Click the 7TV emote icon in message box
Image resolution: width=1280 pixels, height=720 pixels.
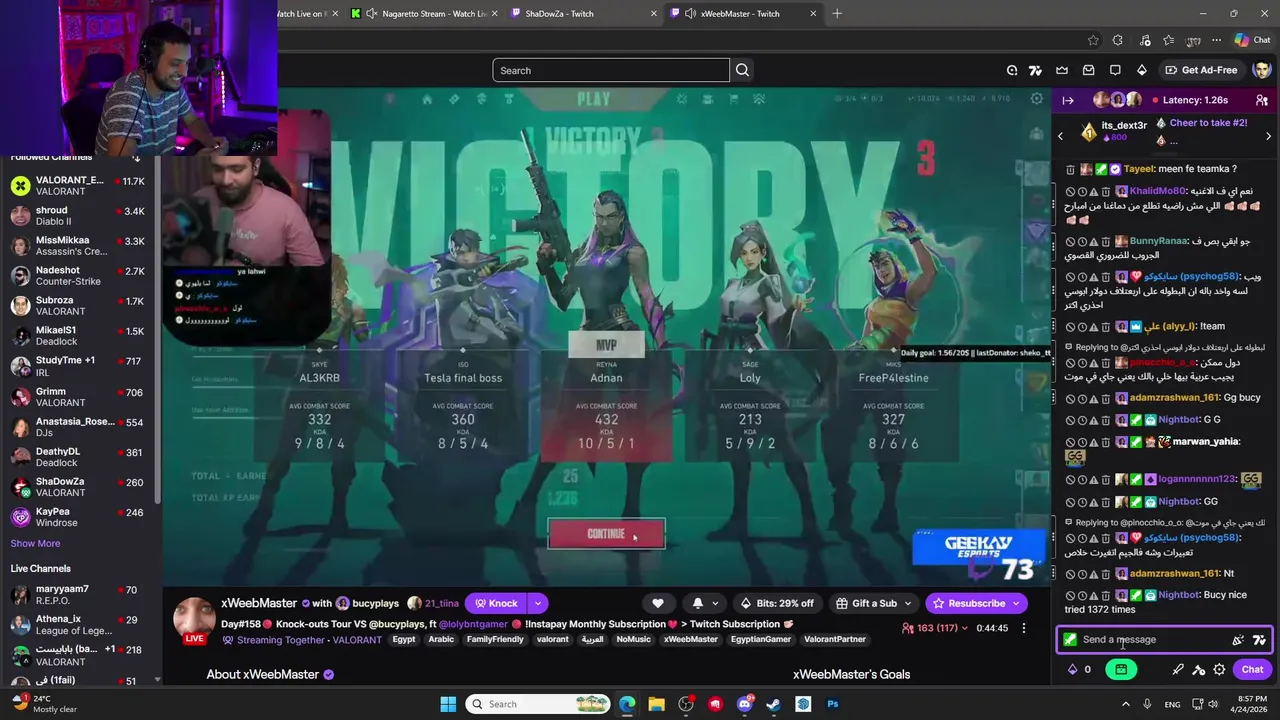(1259, 640)
